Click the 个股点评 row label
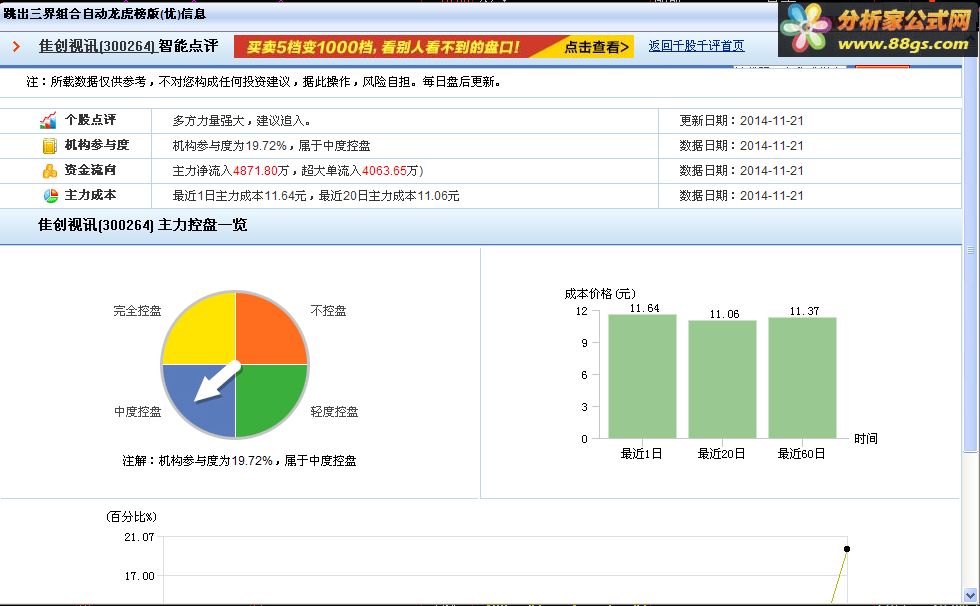This screenshot has width=980, height=606. coord(91,120)
